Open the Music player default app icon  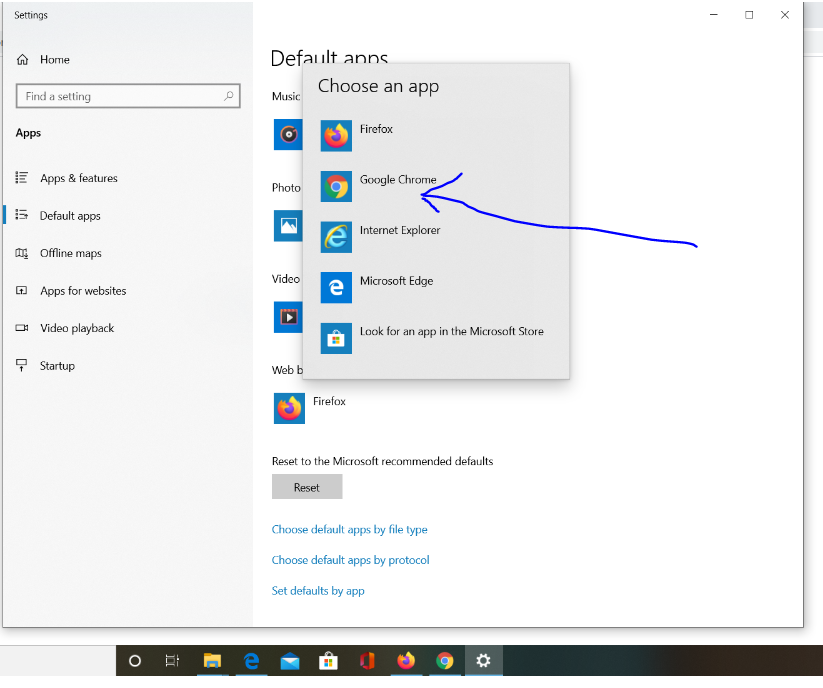(x=288, y=134)
